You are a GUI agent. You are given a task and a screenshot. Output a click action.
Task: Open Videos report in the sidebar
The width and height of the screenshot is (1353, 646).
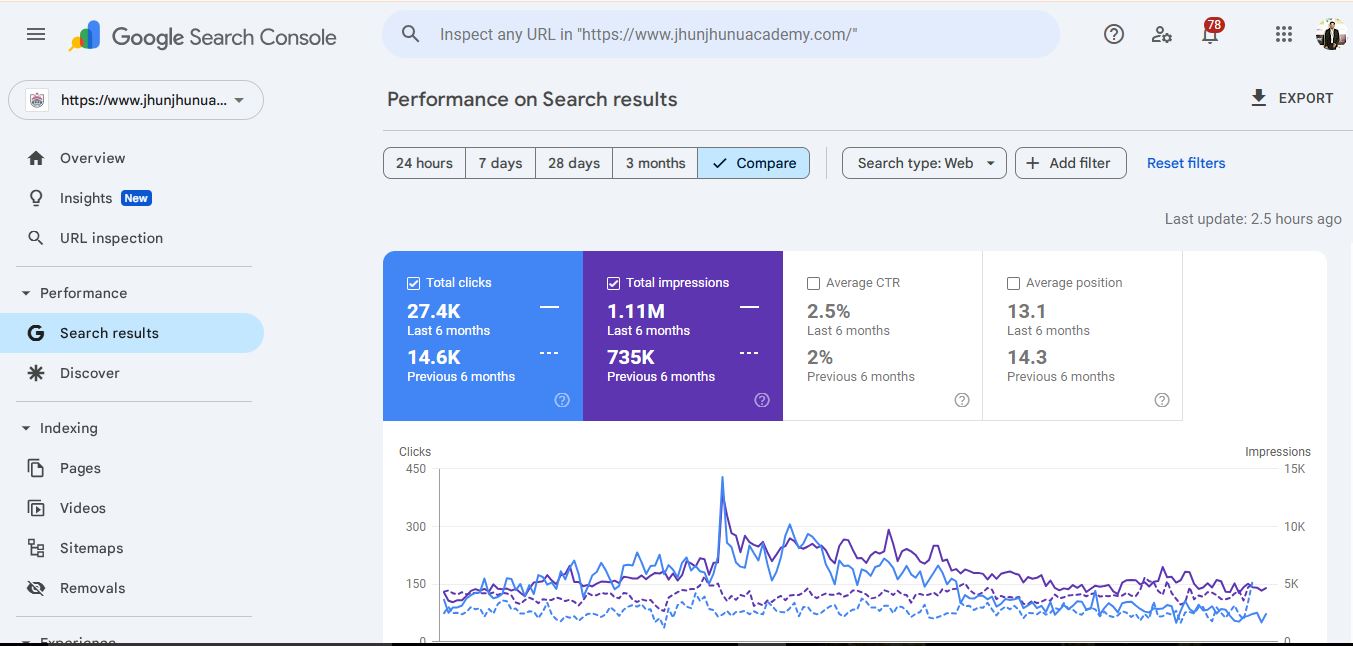pyautogui.click(x=132, y=508)
